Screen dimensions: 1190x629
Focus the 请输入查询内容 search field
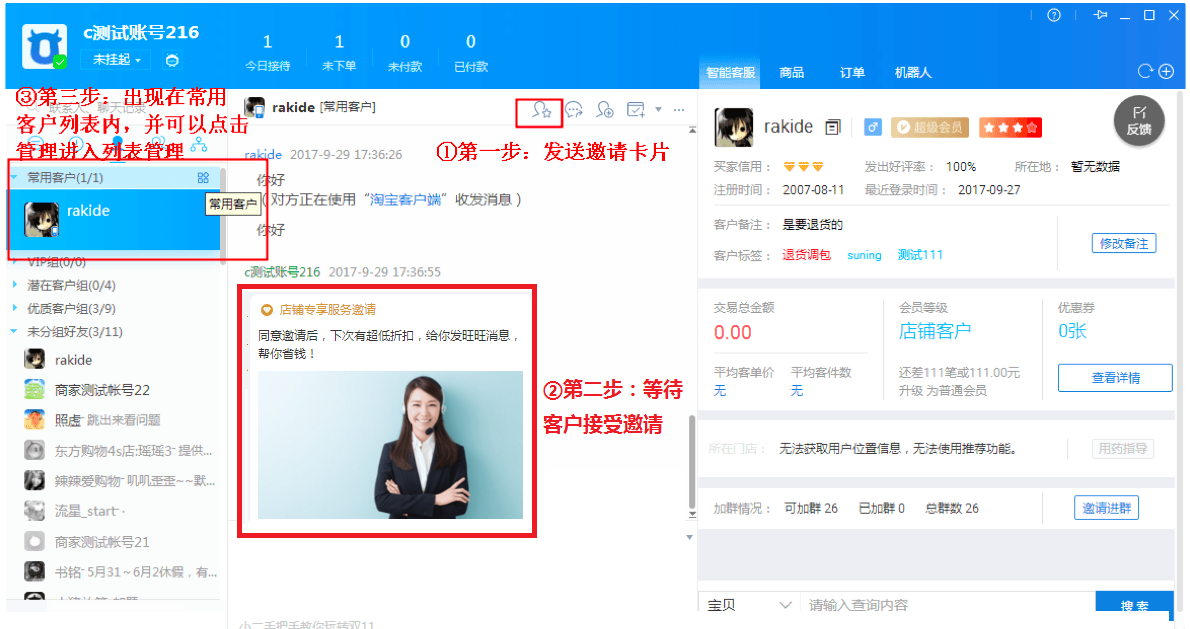(947, 605)
